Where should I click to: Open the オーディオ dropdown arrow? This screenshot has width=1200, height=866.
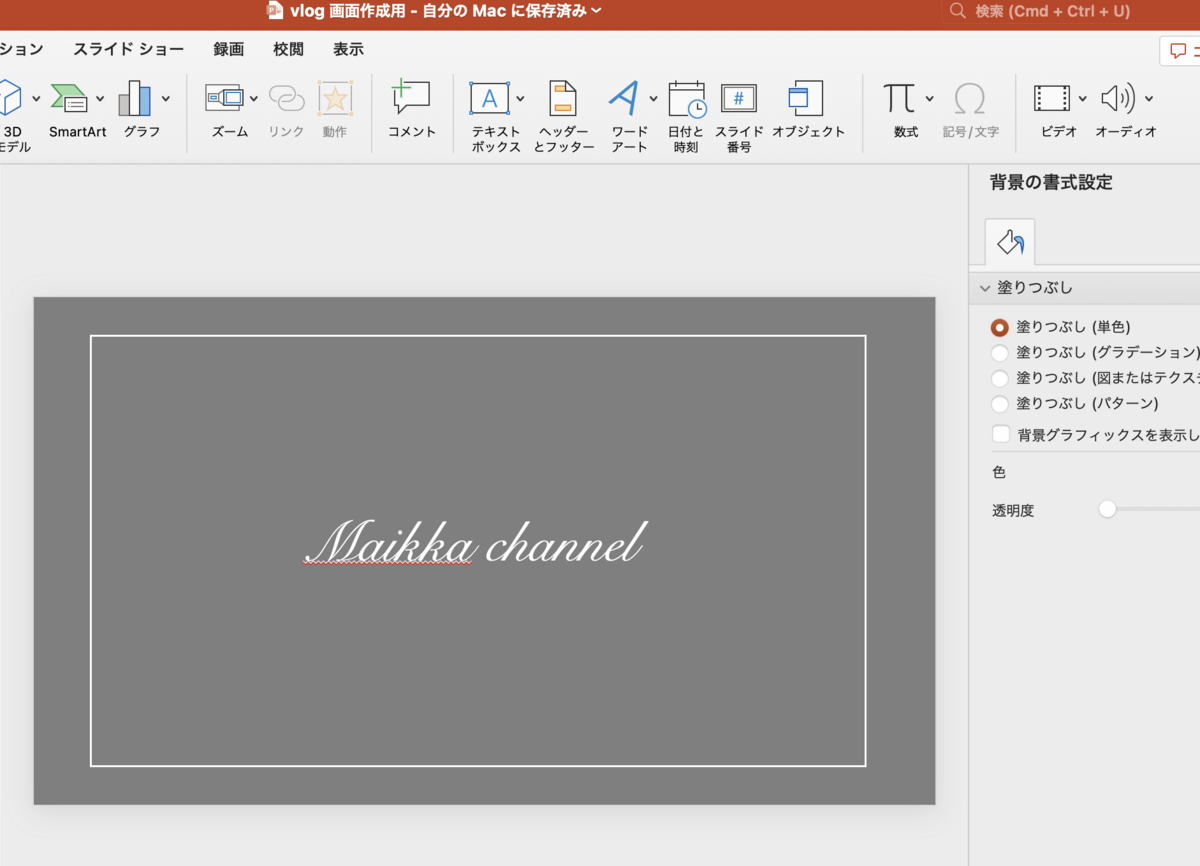point(1149,98)
